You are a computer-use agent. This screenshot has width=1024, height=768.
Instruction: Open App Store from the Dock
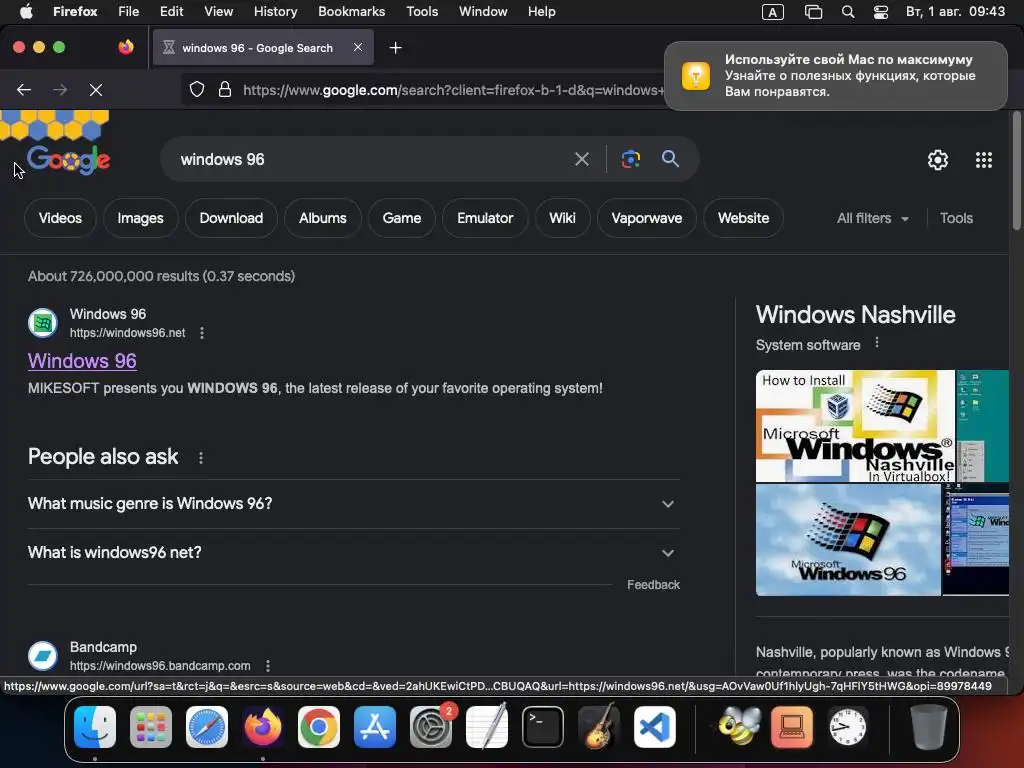point(375,727)
